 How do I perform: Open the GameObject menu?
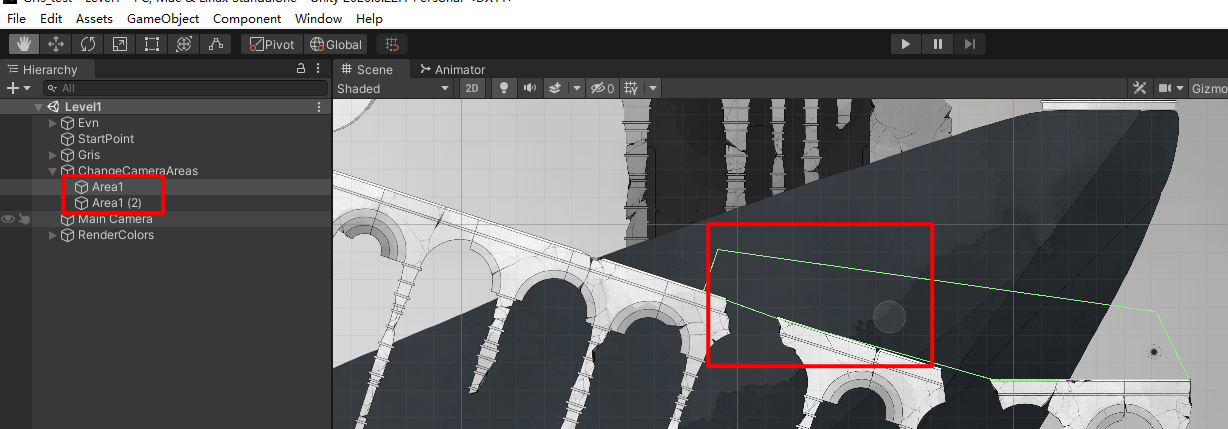coord(163,19)
